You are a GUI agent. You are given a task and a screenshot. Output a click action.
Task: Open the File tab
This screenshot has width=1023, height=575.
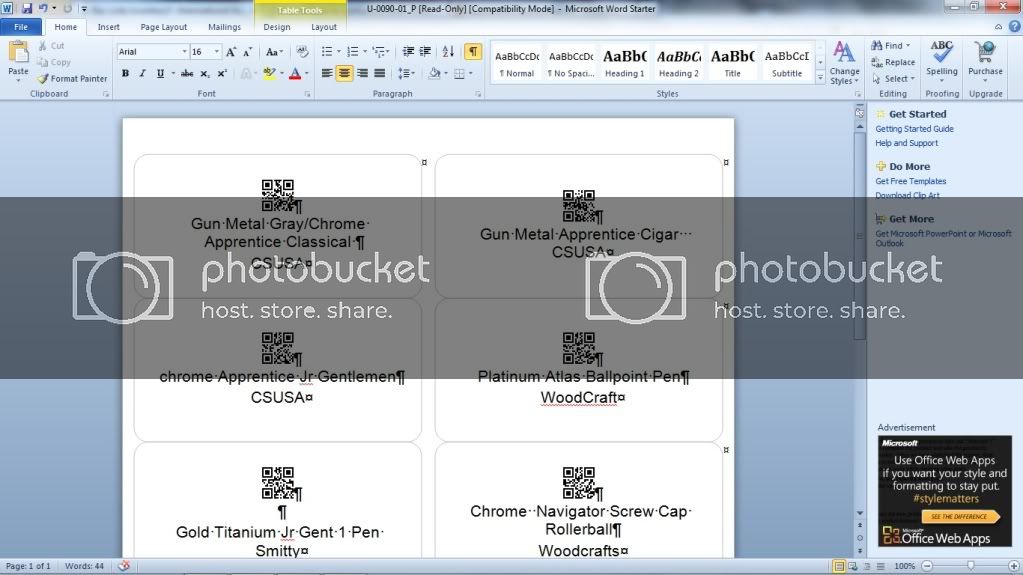click(21, 27)
